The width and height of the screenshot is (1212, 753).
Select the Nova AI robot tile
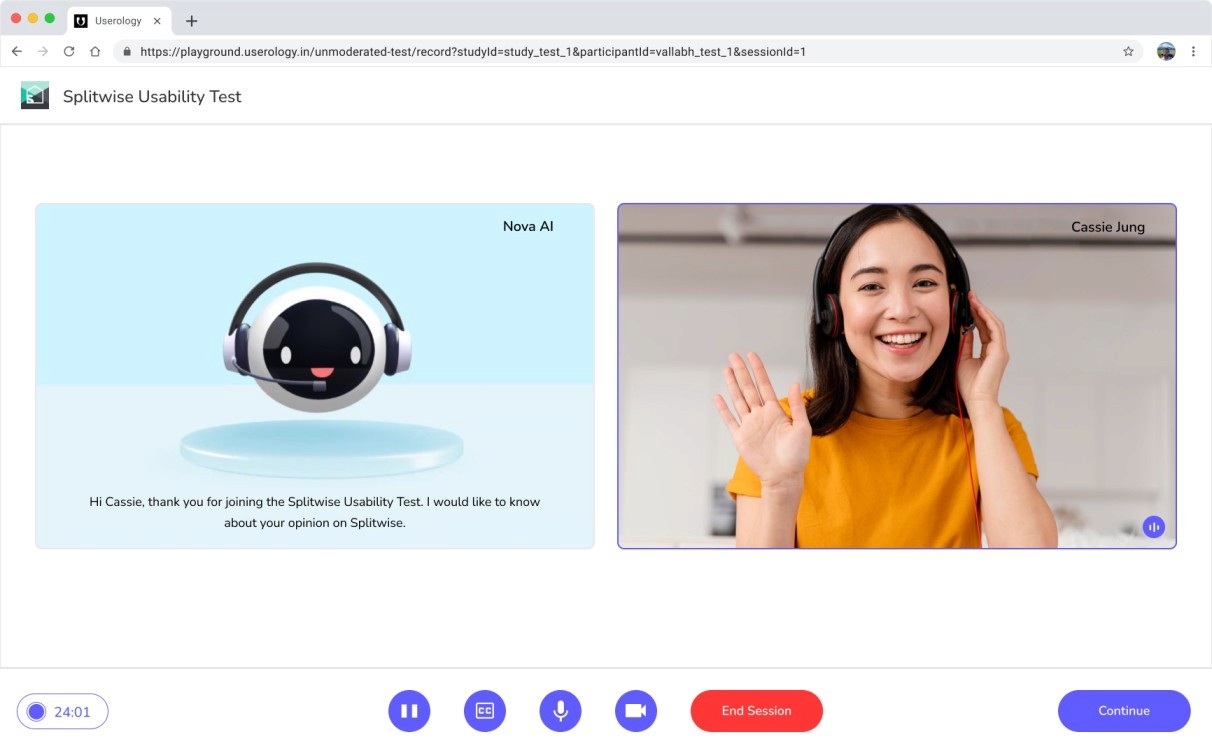click(315, 376)
